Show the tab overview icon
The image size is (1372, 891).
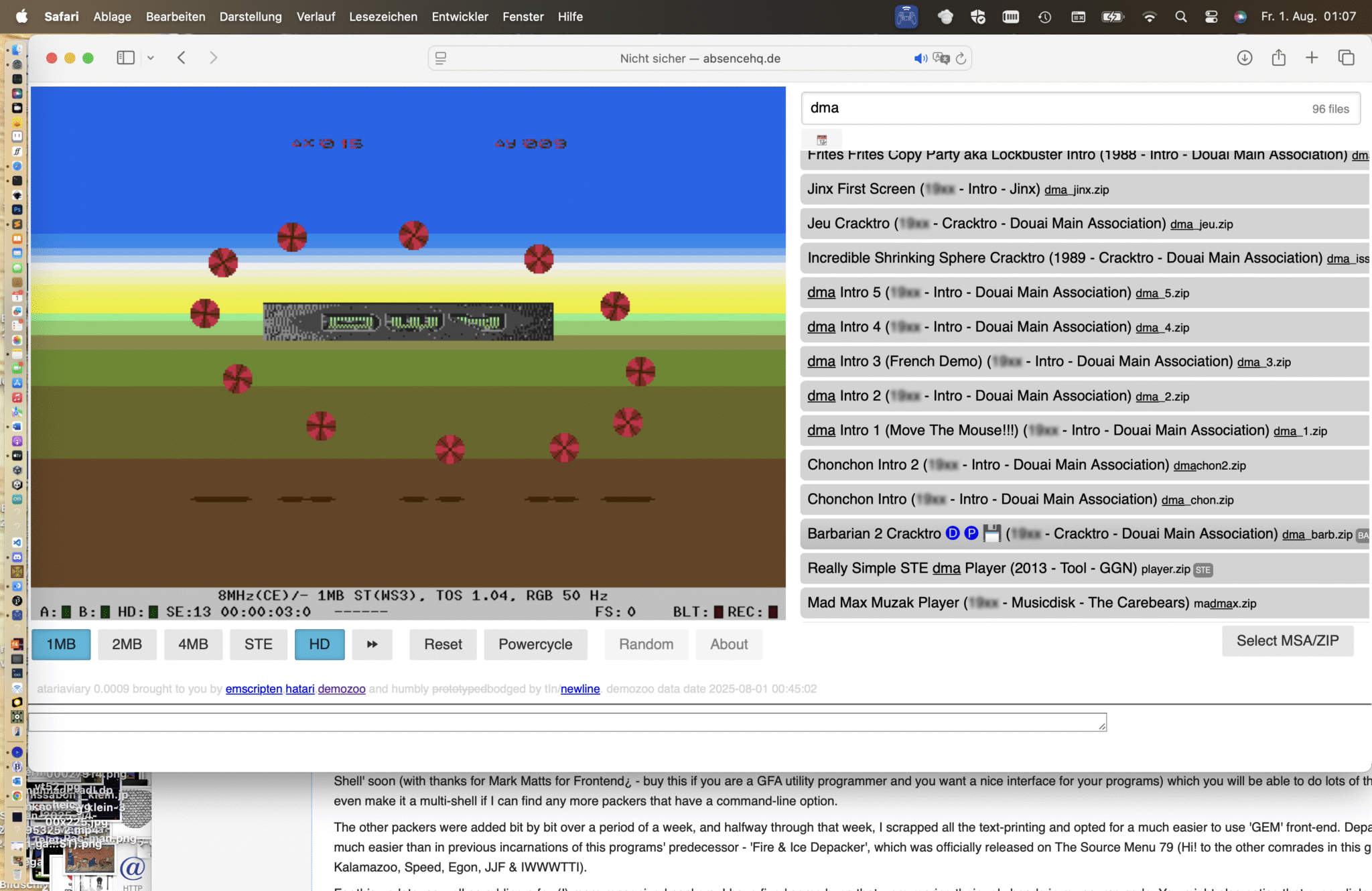click(x=1346, y=58)
